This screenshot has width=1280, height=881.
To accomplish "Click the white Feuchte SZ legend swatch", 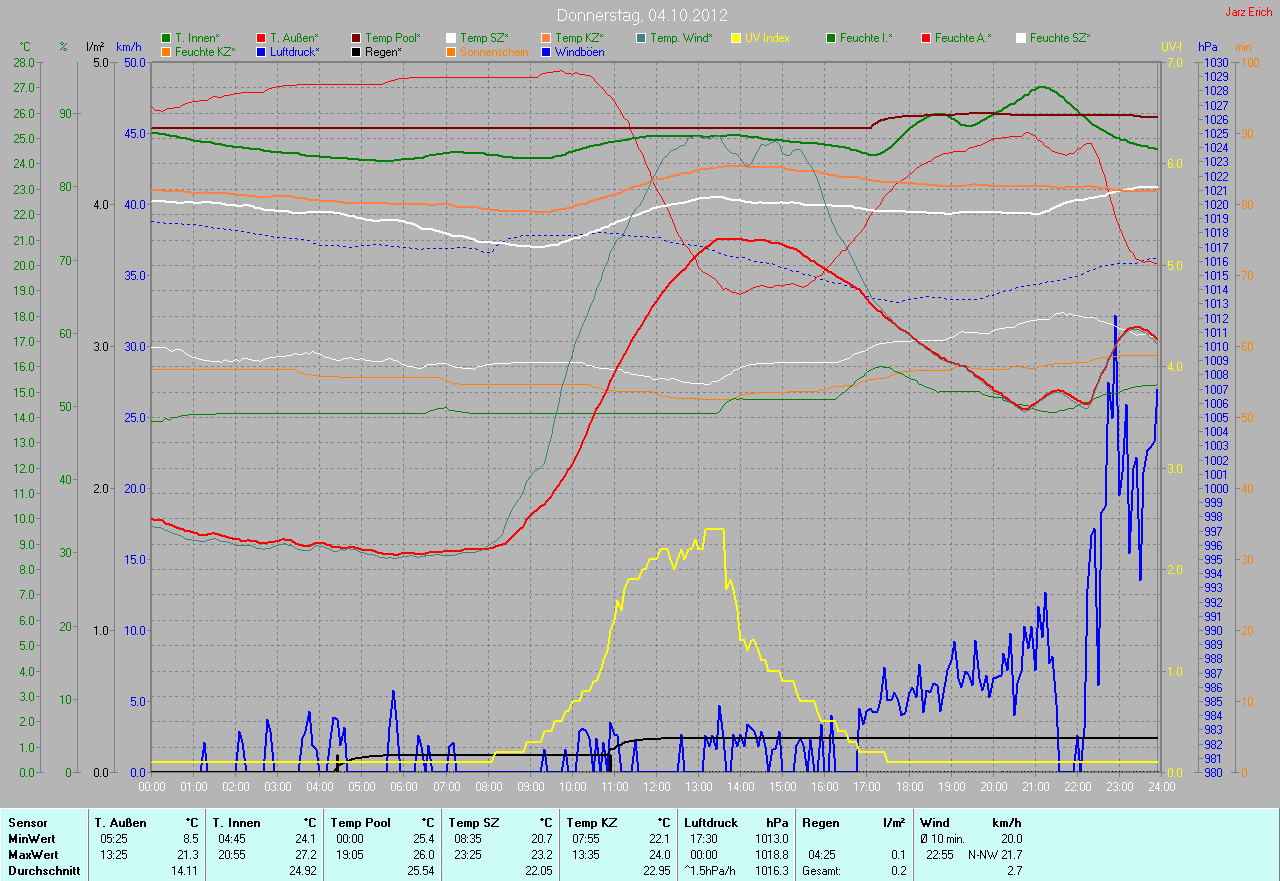I will [x=1021, y=38].
